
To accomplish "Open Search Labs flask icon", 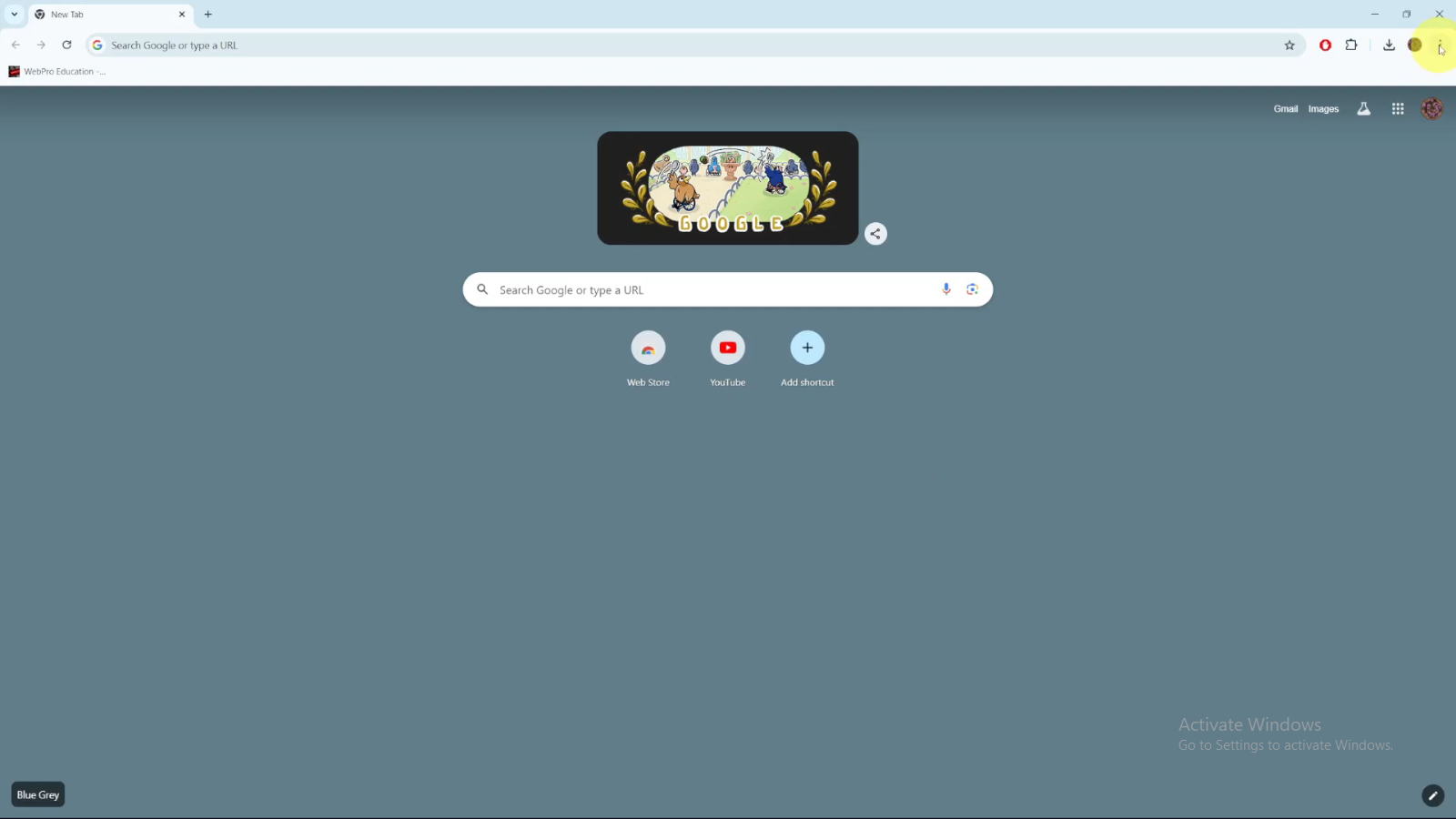I will (1363, 109).
